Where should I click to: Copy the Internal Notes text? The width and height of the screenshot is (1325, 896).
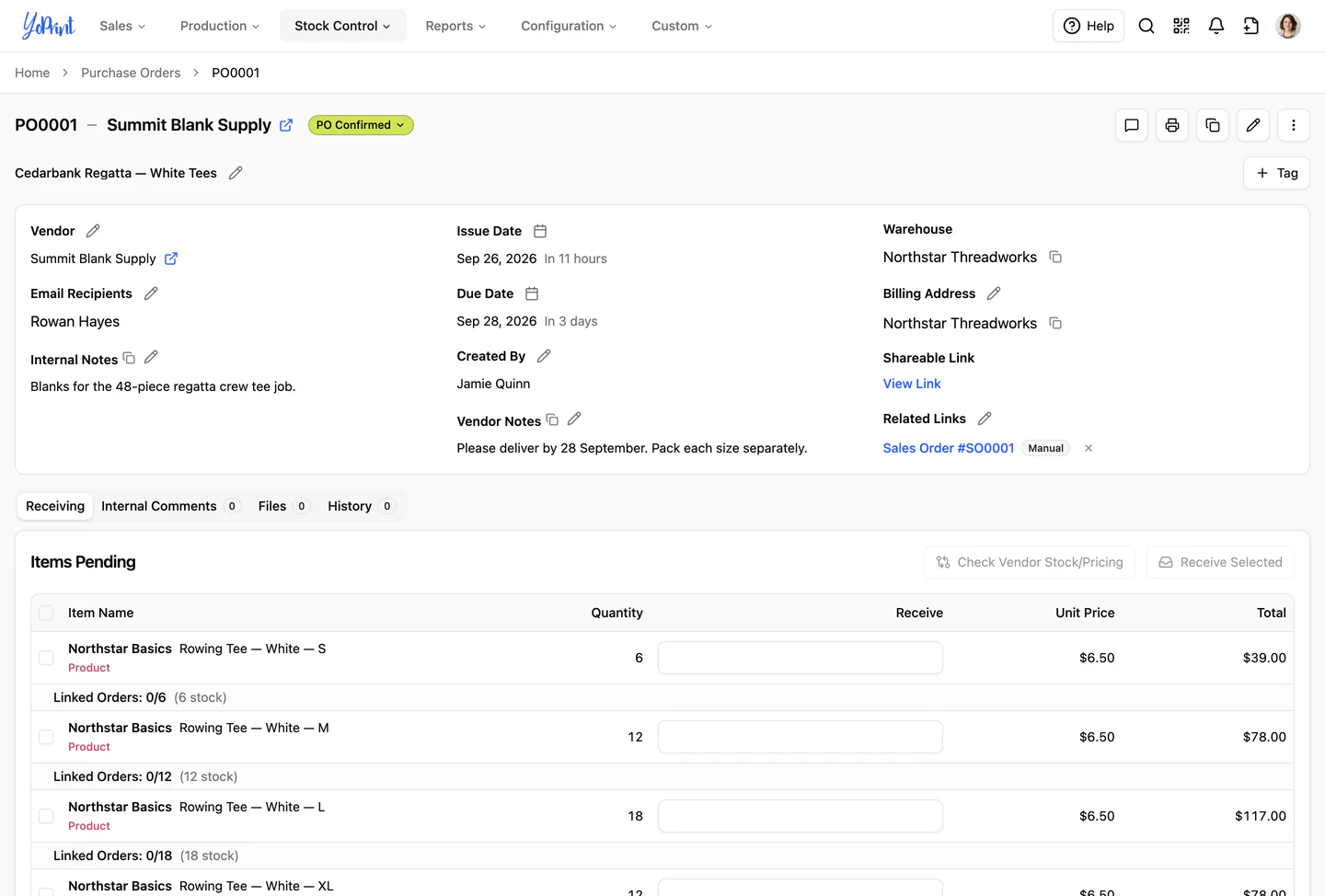(130, 358)
